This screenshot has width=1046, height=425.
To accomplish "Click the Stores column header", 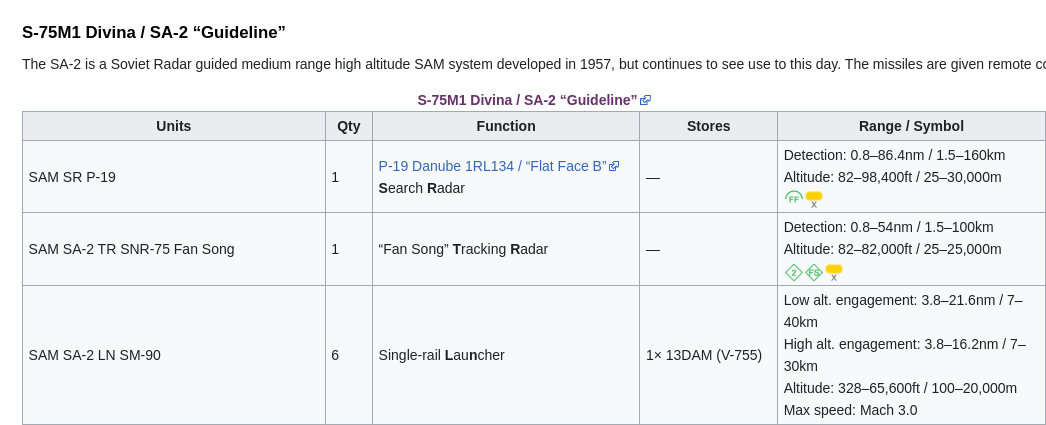I will click(708, 126).
